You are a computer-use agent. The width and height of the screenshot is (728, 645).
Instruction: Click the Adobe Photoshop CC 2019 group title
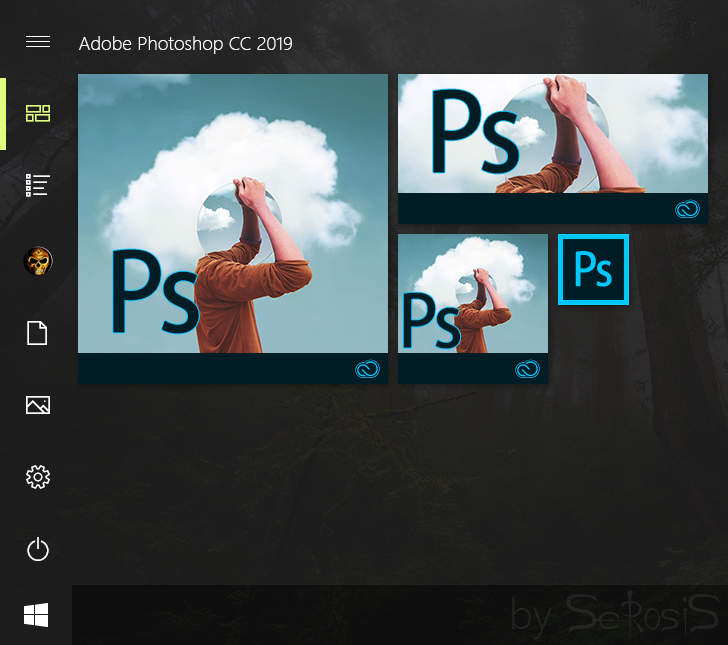186,44
